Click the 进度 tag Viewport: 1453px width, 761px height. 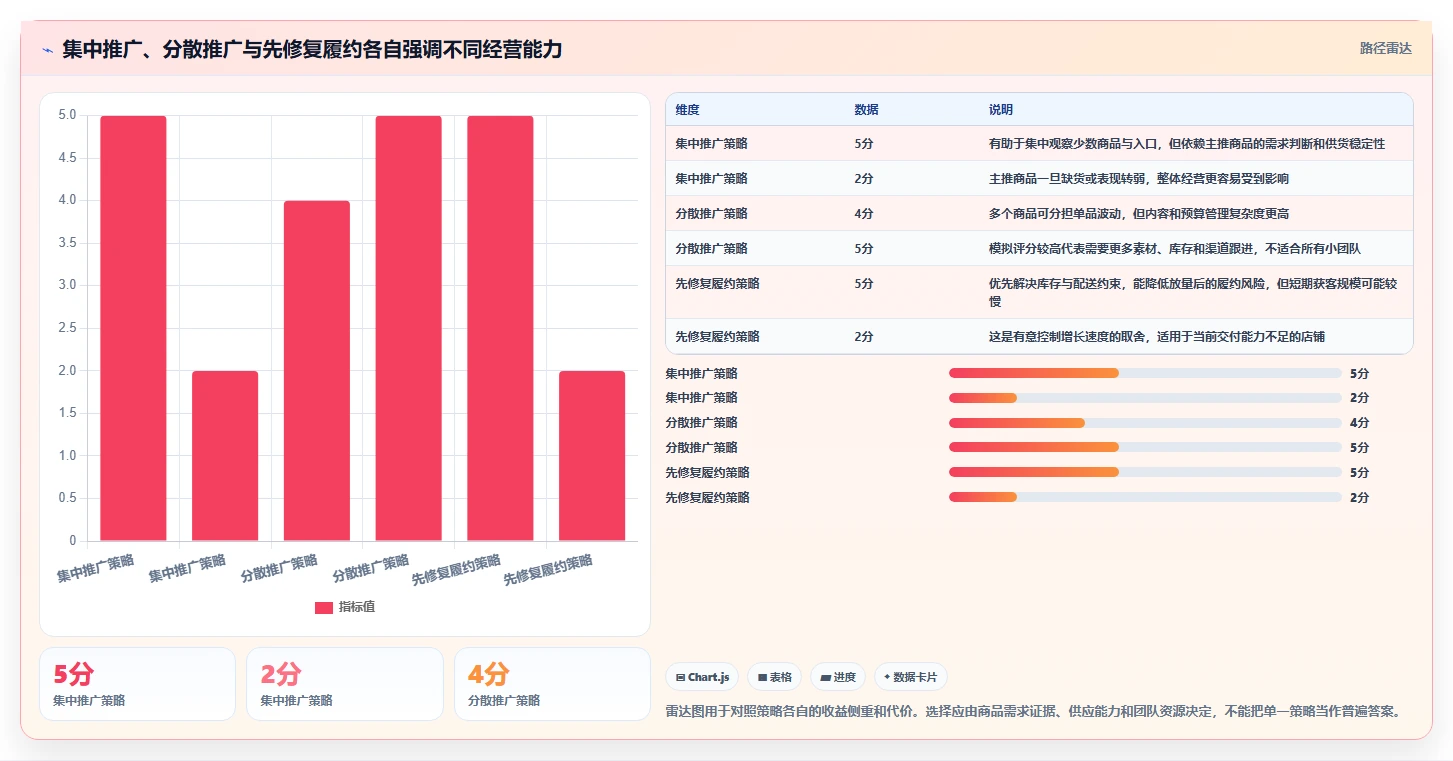coord(838,677)
